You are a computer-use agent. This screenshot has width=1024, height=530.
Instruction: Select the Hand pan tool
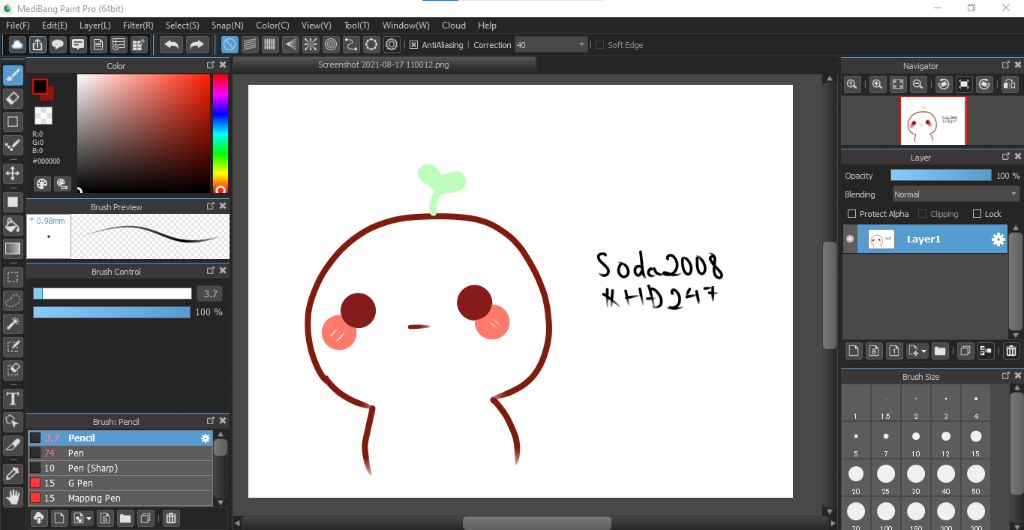tap(12, 496)
